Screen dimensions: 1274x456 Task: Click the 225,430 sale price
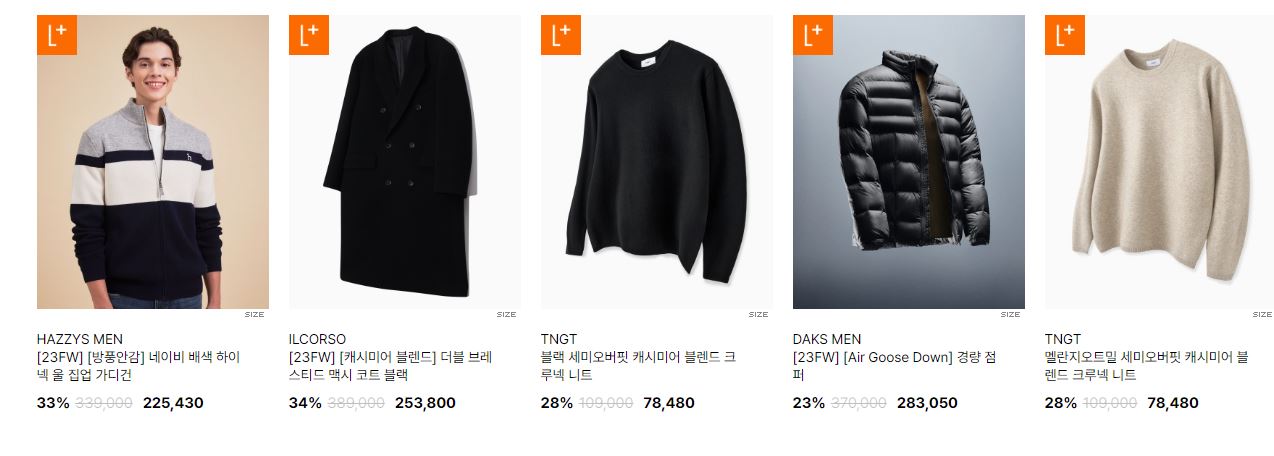173,403
